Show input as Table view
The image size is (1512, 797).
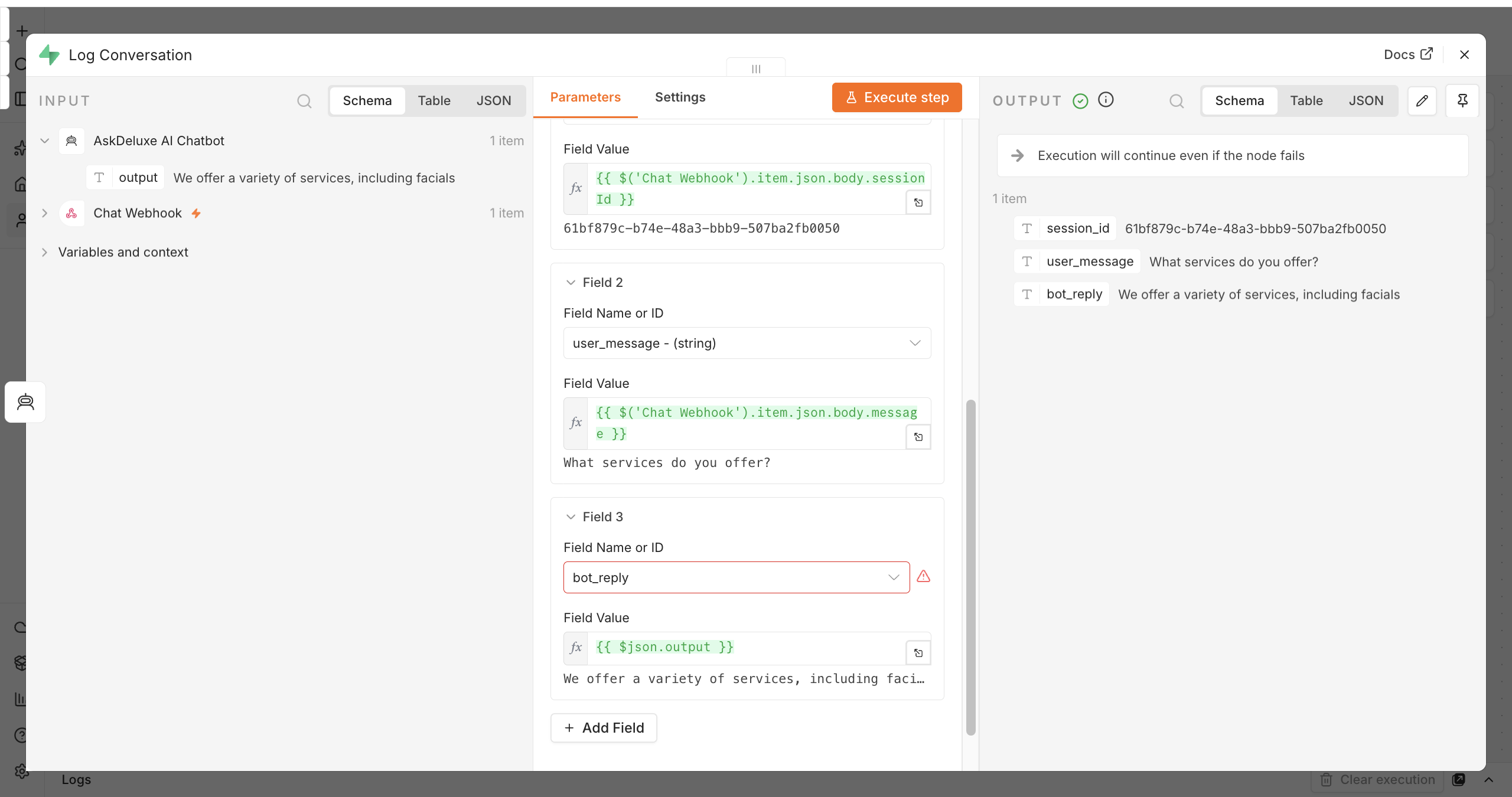434,100
